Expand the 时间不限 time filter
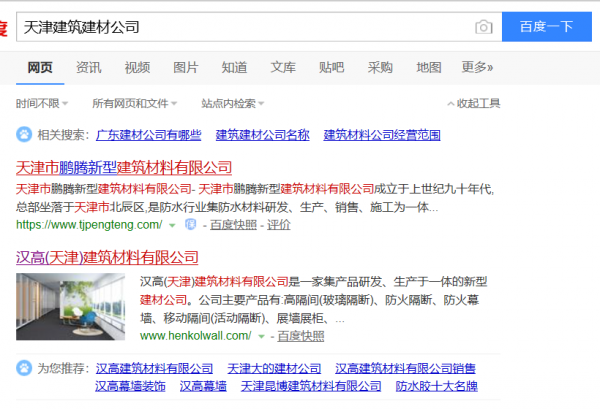The width and height of the screenshot is (600, 409). coord(42,103)
